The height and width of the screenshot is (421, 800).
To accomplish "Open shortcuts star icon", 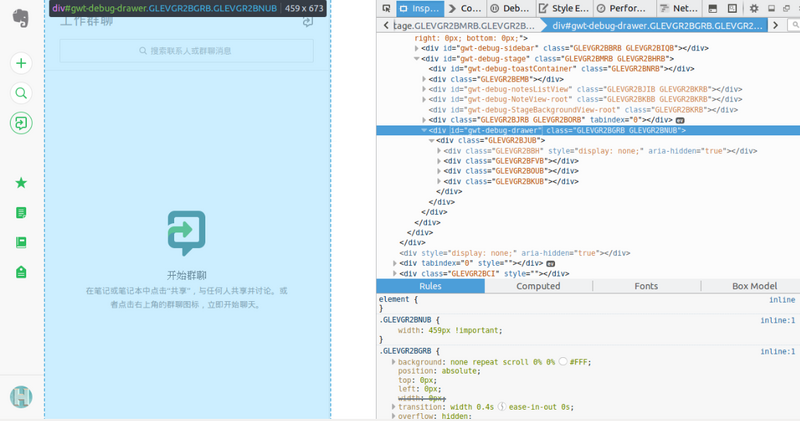I will click(x=21, y=183).
